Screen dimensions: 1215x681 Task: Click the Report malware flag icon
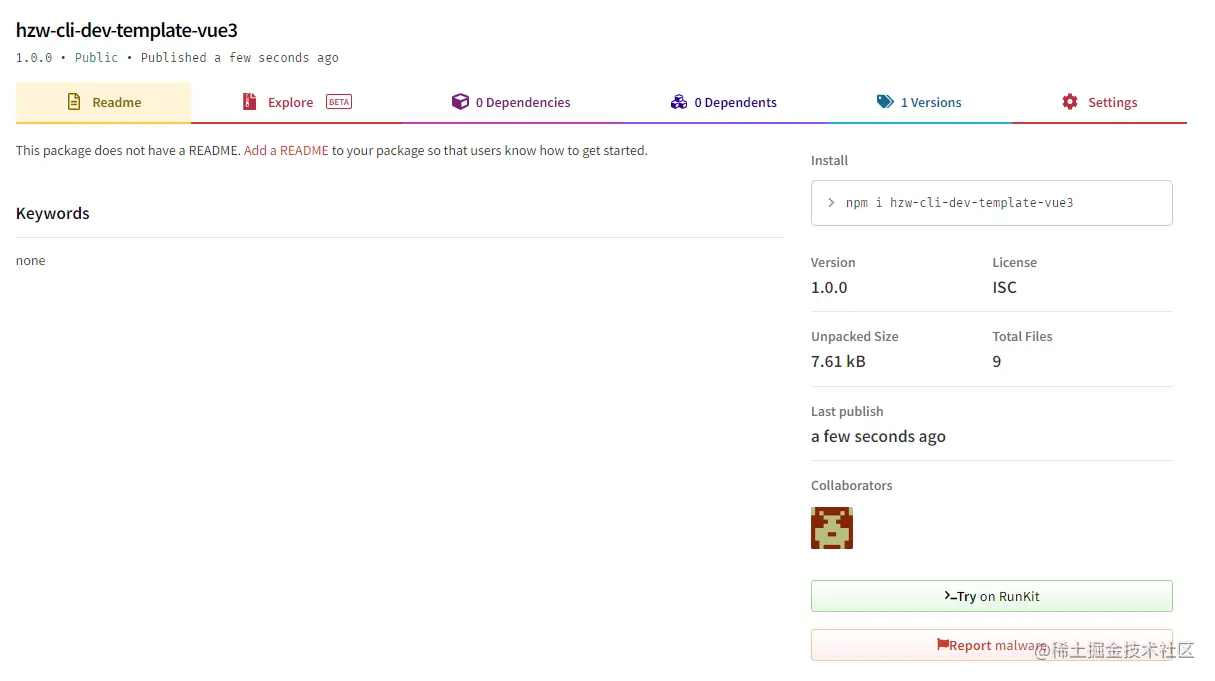(942, 645)
